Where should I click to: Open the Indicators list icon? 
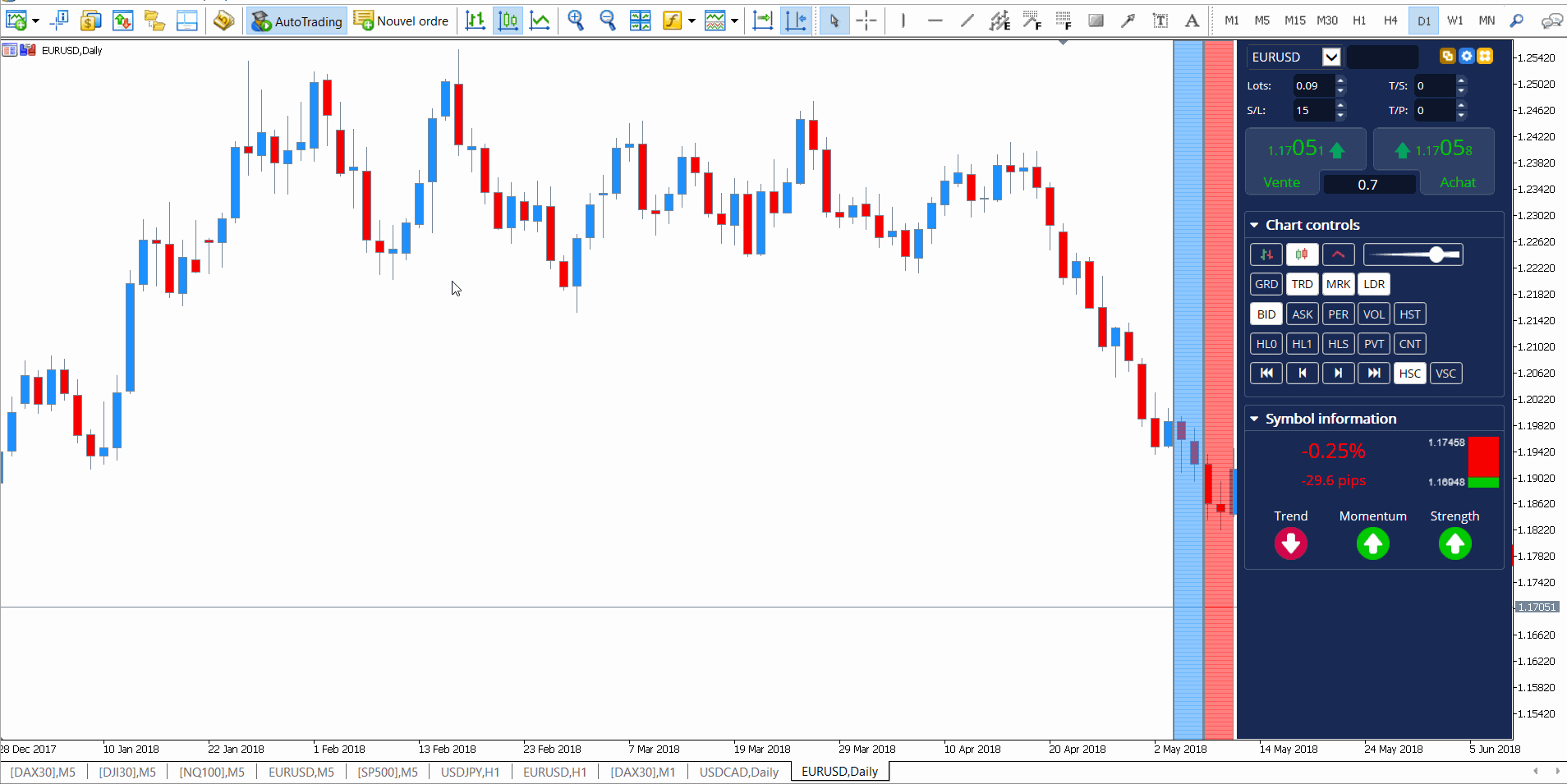672,21
